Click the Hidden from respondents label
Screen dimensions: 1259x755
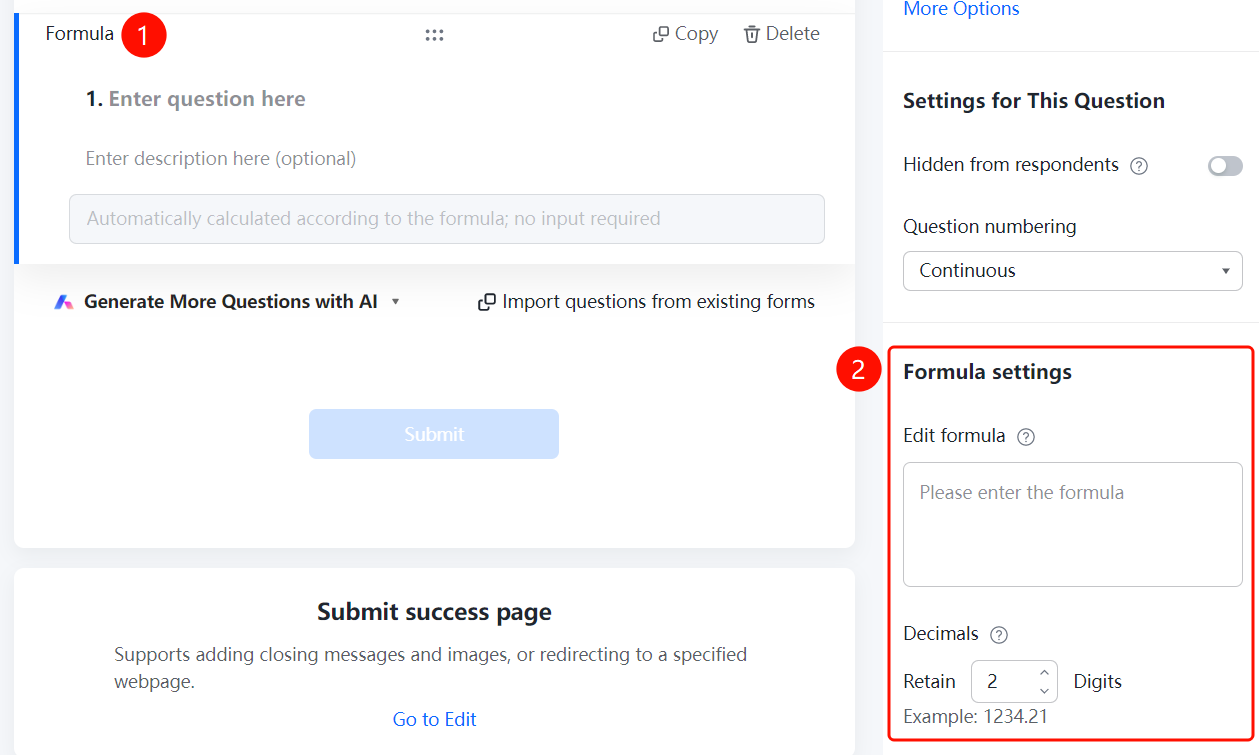click(1011, 165)
